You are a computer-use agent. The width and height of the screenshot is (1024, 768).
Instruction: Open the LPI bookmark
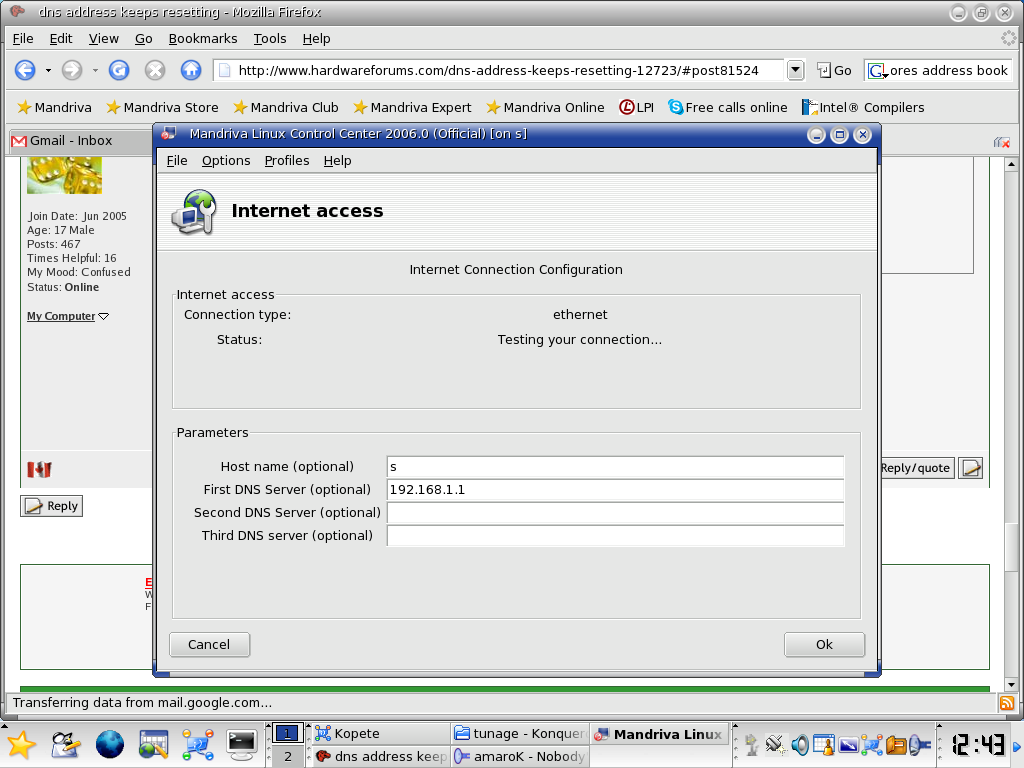click(636, 107)
